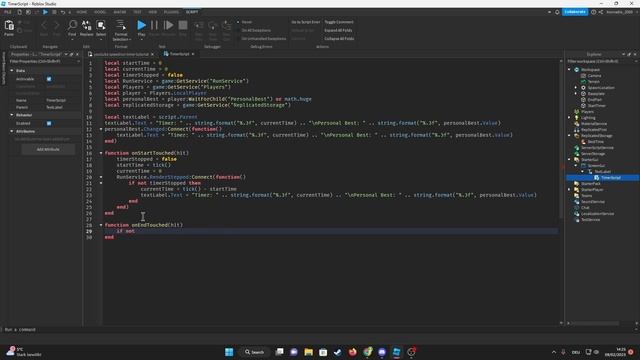
Task: Select Baseplate in Explorer
Action: pyautogui.click(x=596, y=93)
